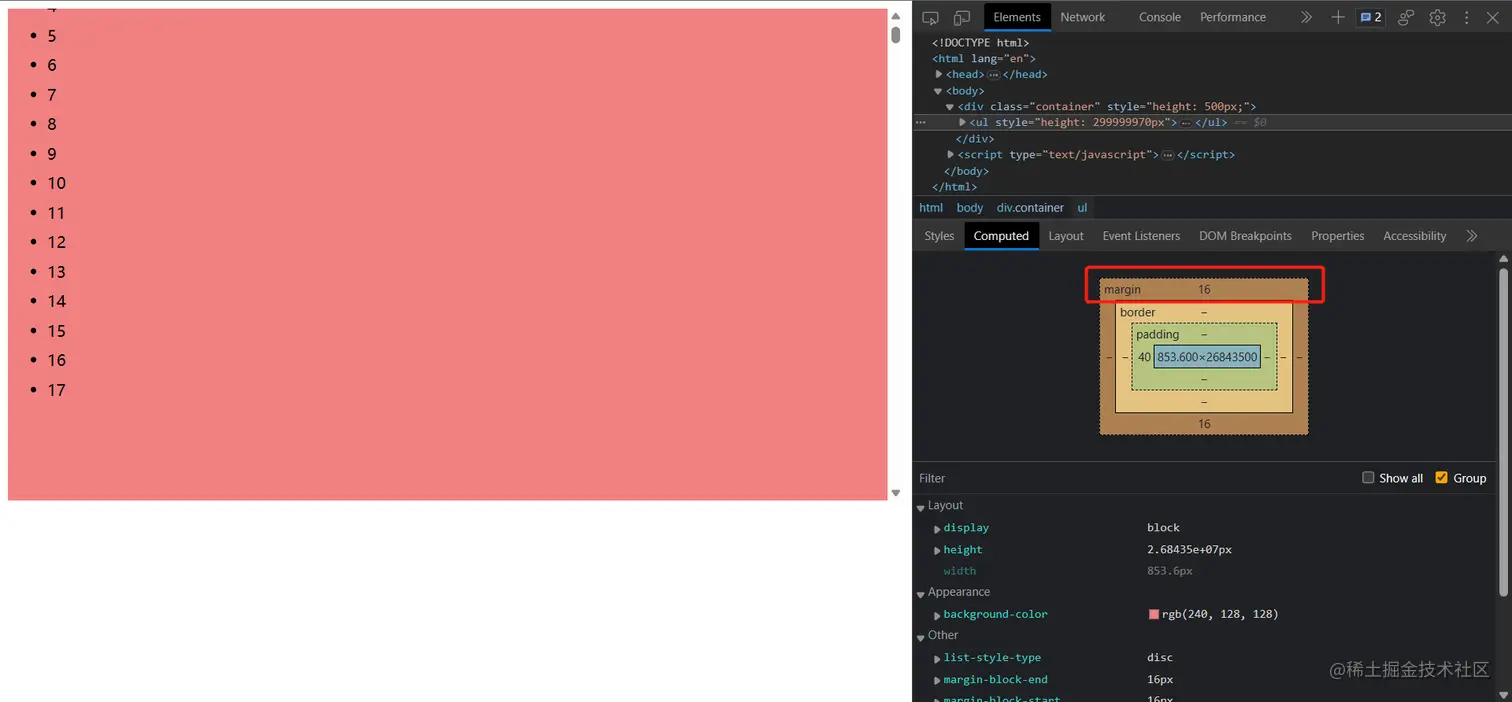This screenshot has height=702, width=1512.
Task: Expand collapsed ul content ellipsis badge
Action: (x=1186, y=122)
